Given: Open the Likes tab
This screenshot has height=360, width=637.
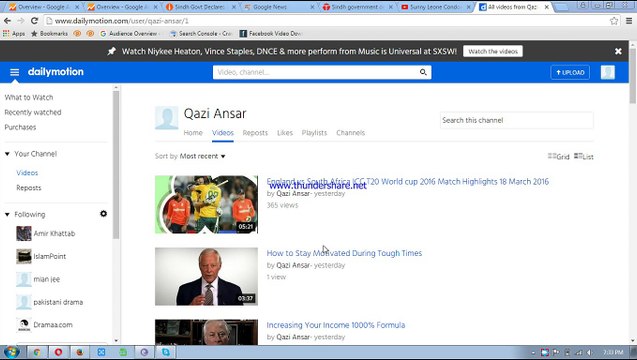Looking at the screenshot, I should click(285, 133).
